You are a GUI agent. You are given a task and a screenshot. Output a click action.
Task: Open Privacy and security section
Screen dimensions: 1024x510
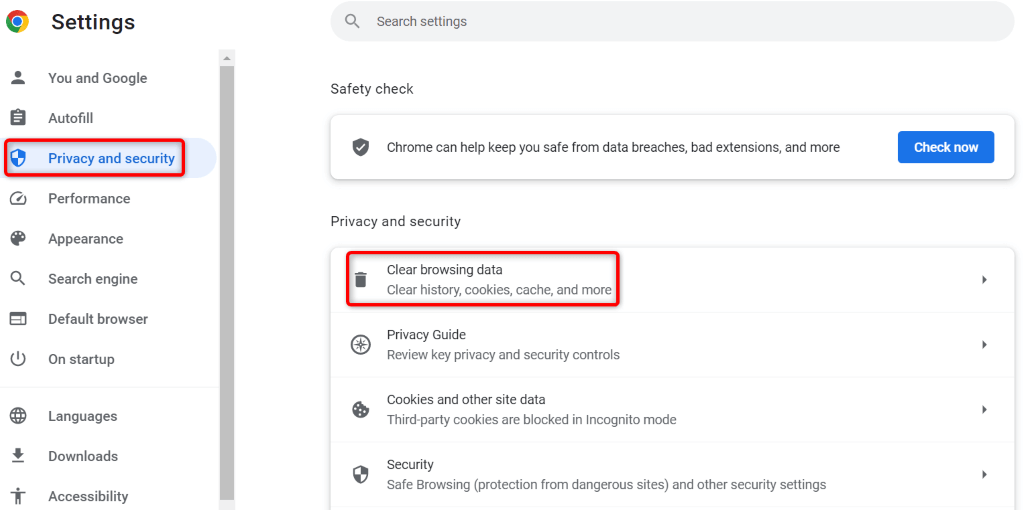click(111, 158)
